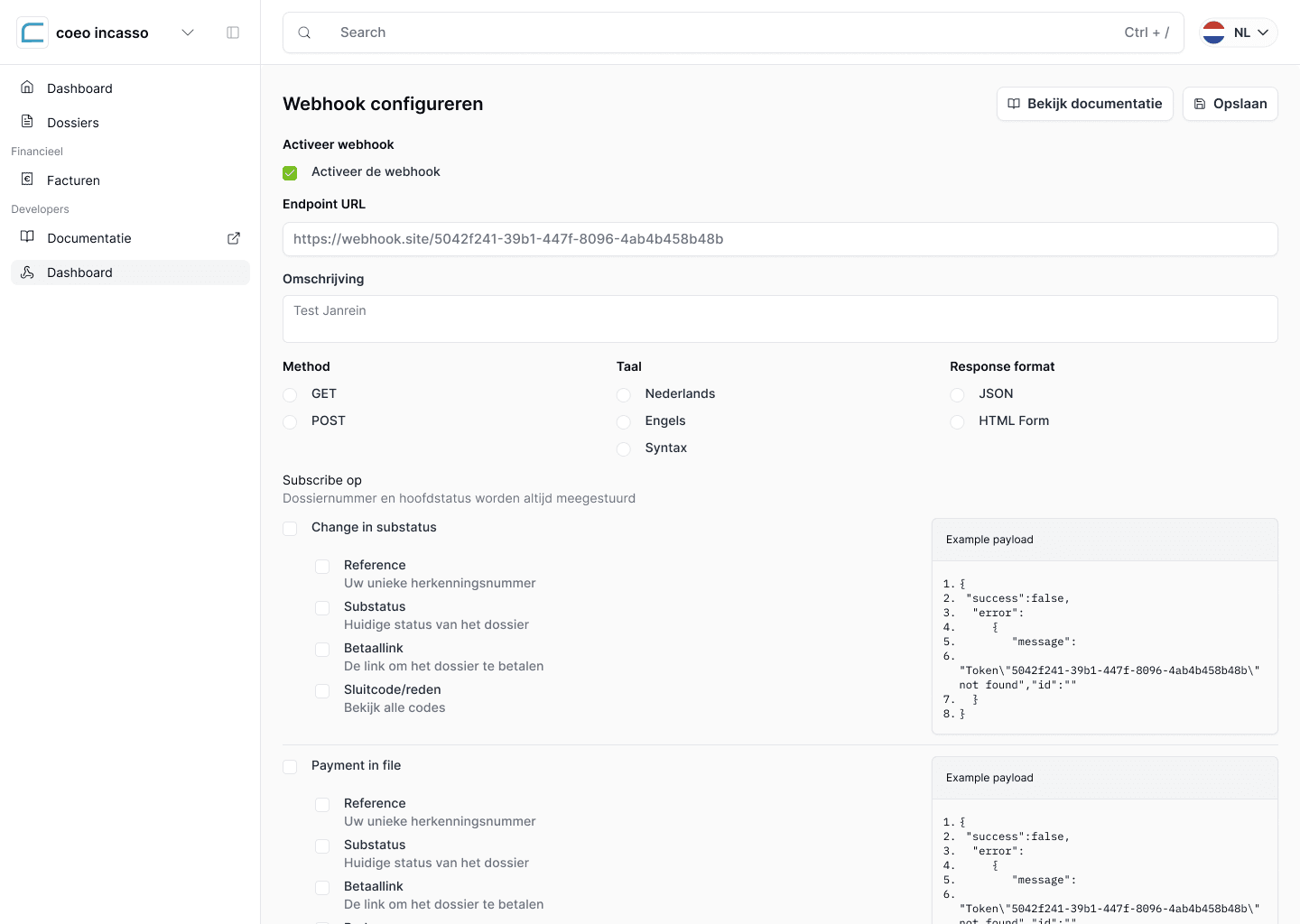Image resolution: width=1300 pixels, height=924 pixels.
Task: Open Documentatie in the sidebar
Action: click(130, 238)
